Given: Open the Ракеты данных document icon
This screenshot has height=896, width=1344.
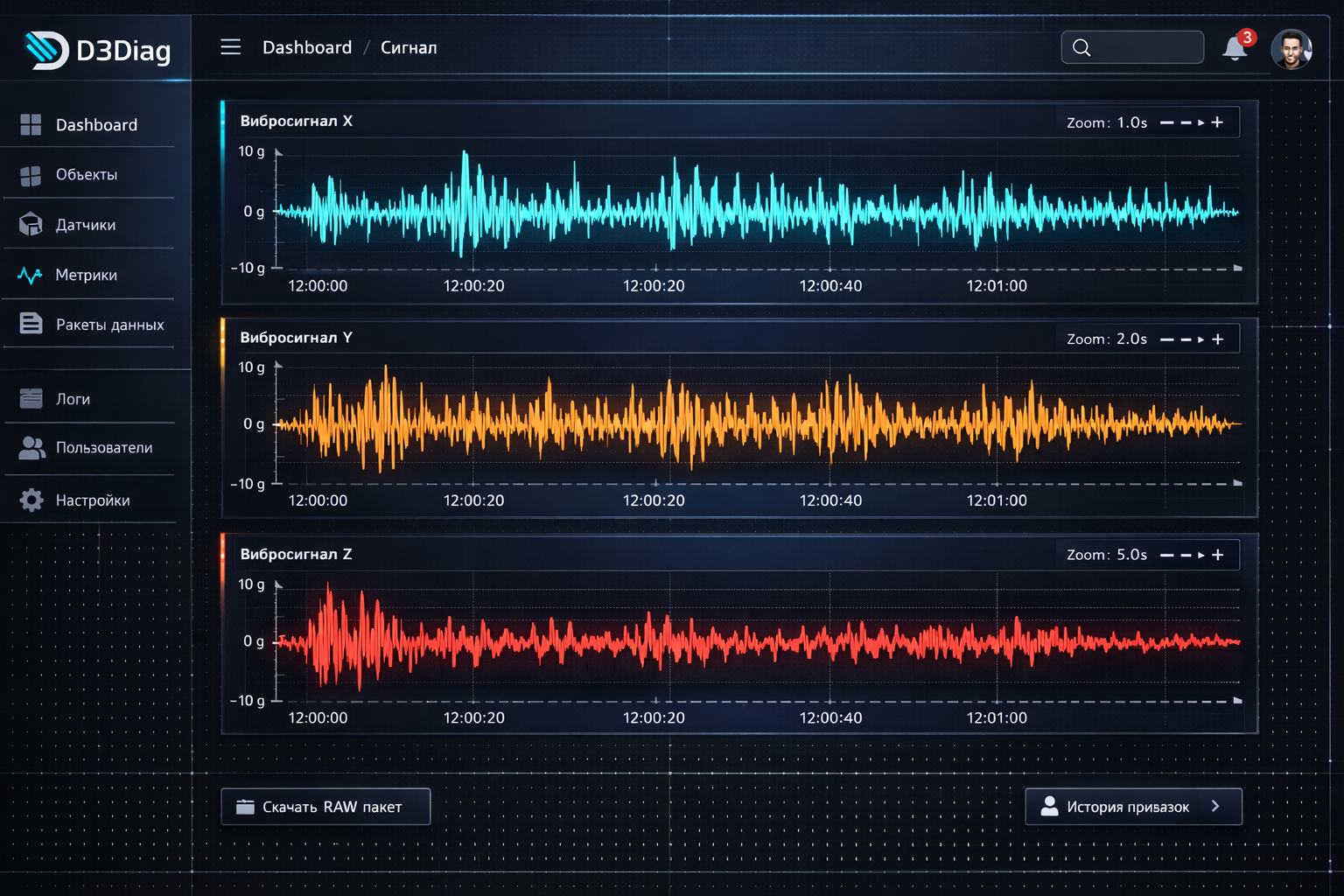Looking at the screenshot, I should coord(31,324).
